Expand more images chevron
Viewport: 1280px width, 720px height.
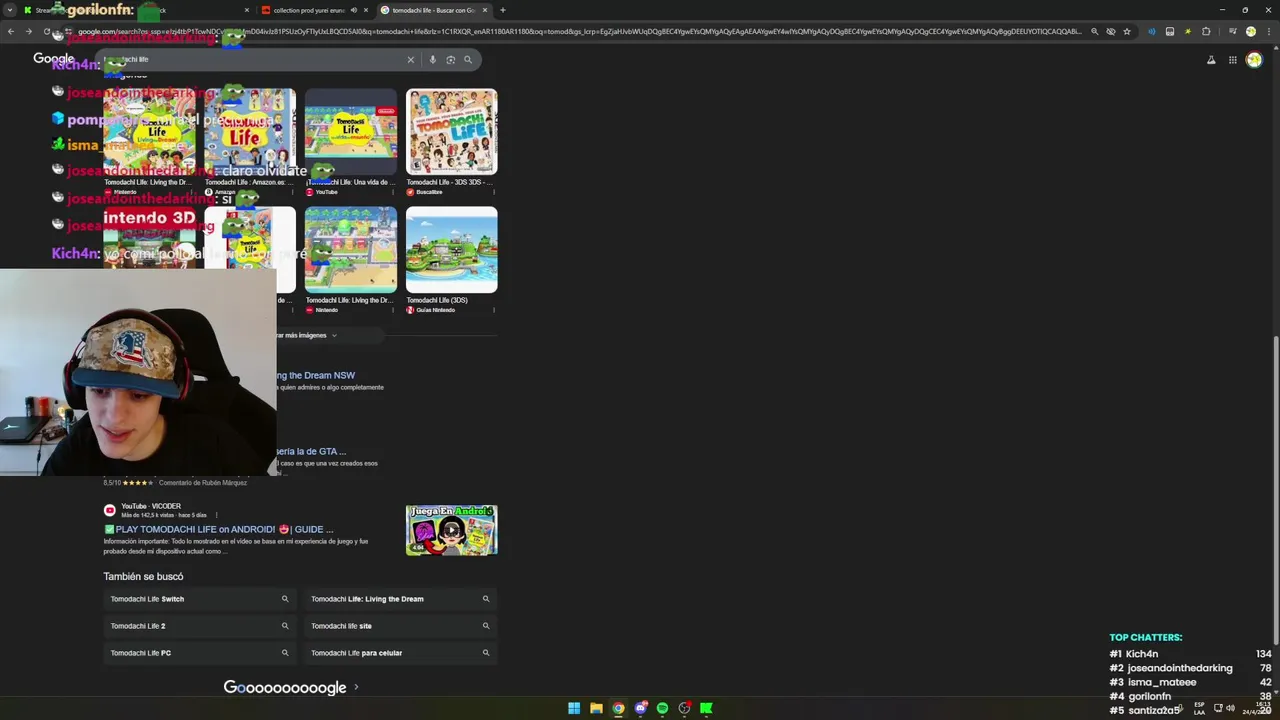click(x=334, y=336)
